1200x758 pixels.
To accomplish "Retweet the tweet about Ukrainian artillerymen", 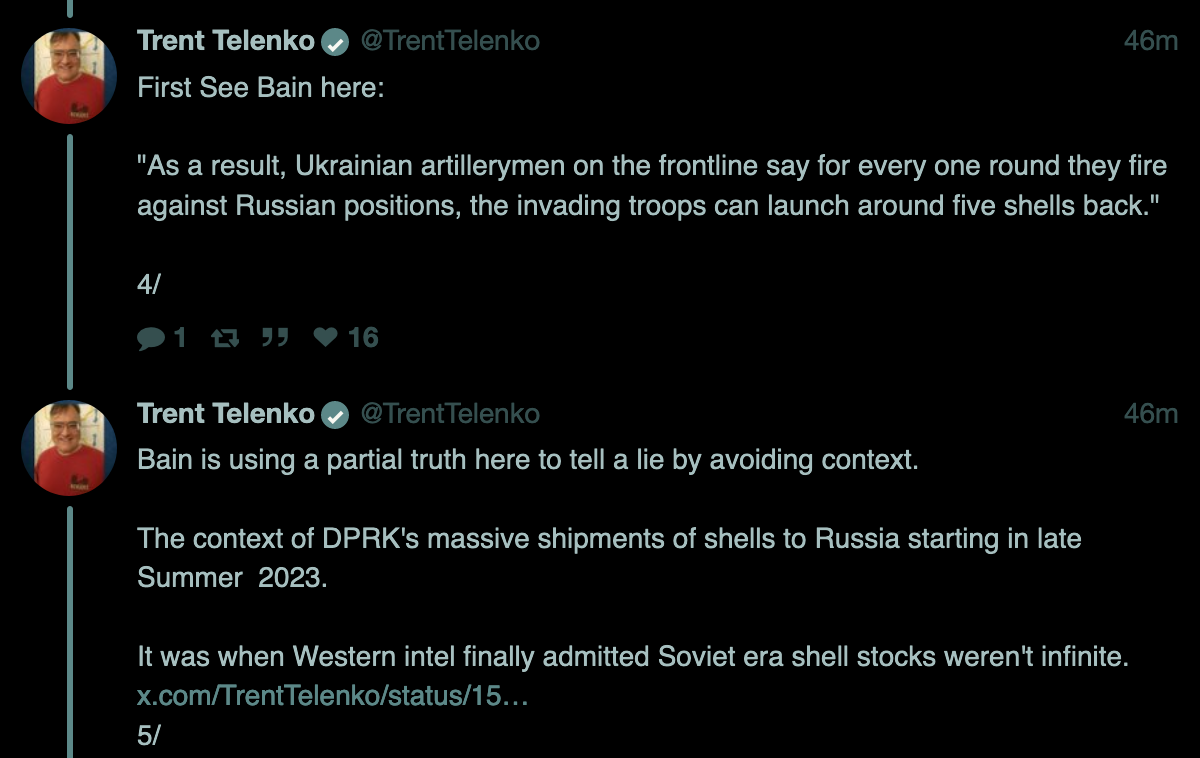I will (226, 339).
